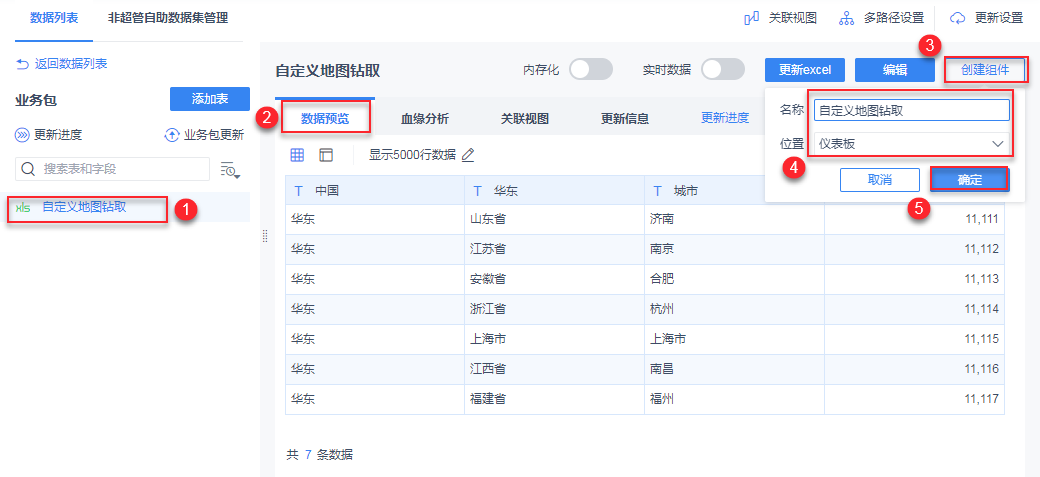
Task: Switch to grid table view icon
Action: pyautogui.click(x=297, y=155)
